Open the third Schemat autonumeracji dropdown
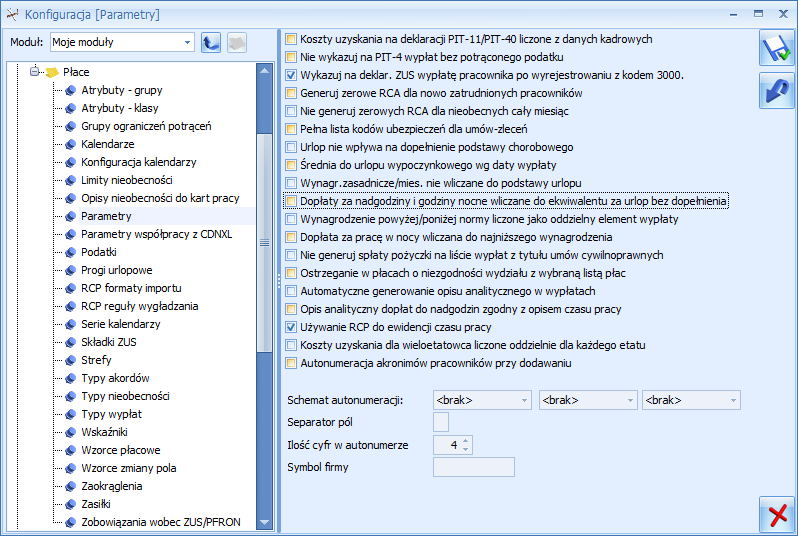Screen dimensions: 798x536 733,401
